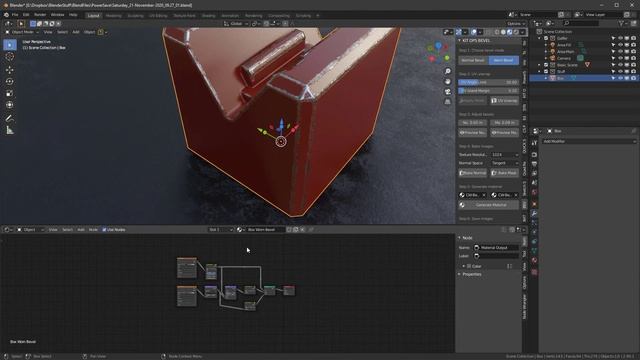
Task: Open the Render menu
Action: coord(40,15)
